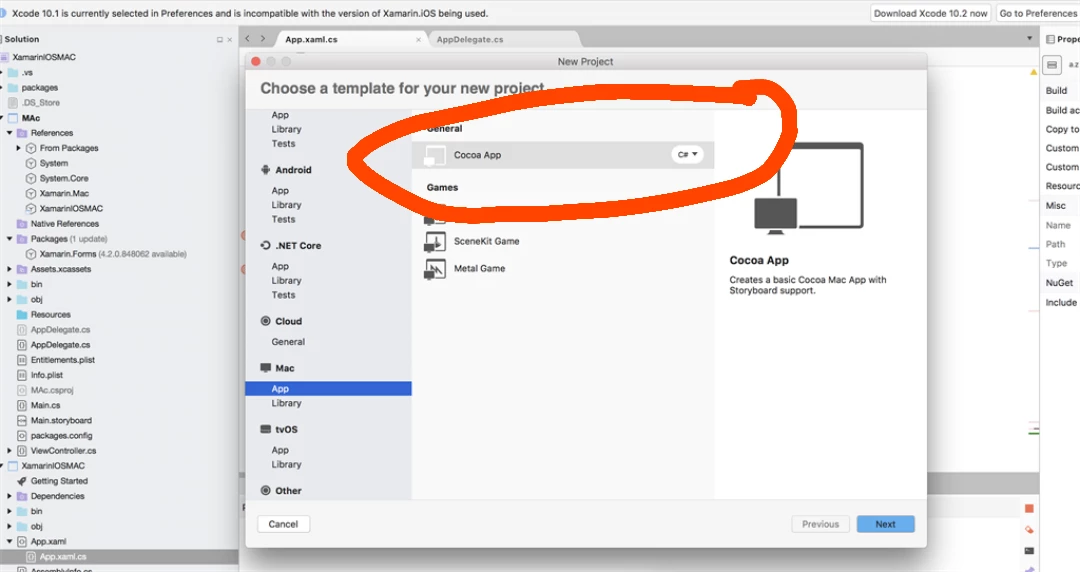This screenshot has width=1080, height=572.
Task: Download Xcode 10.2 now
Action: [931, 13]
